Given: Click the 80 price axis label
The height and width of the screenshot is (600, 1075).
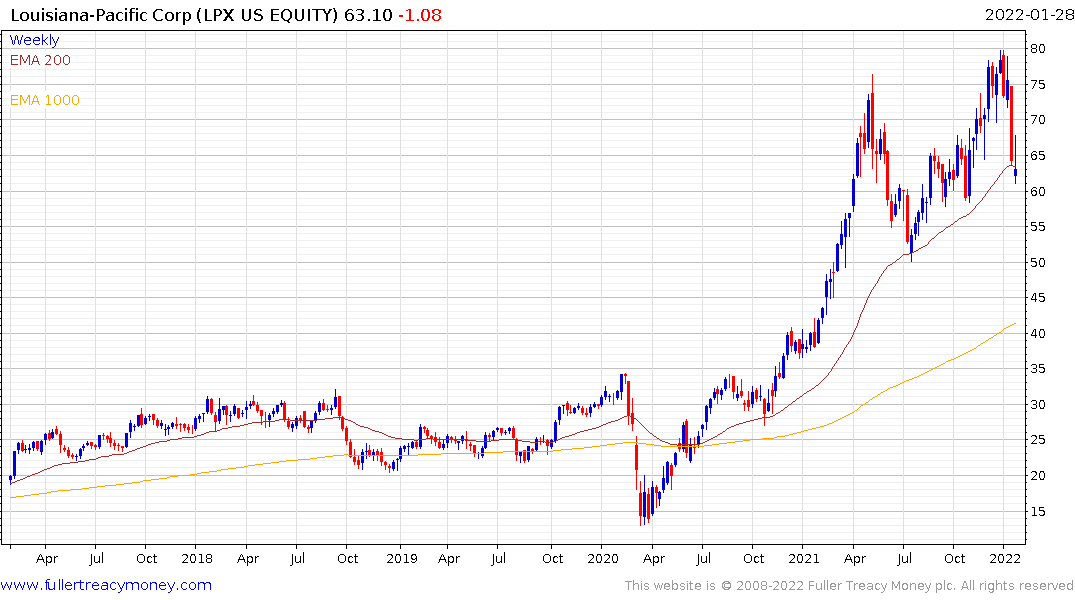Looking at the screenshot, I should [x=1037, y=49].
